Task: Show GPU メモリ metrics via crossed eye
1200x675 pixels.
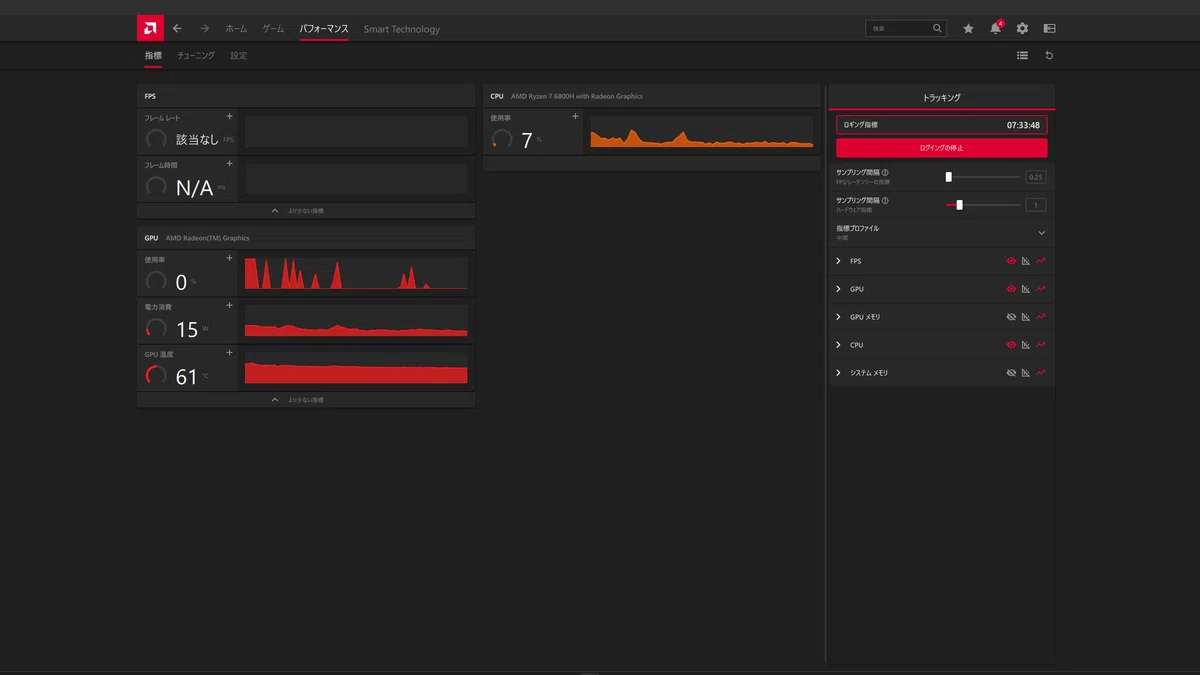Action: (x=1011, y=317)
